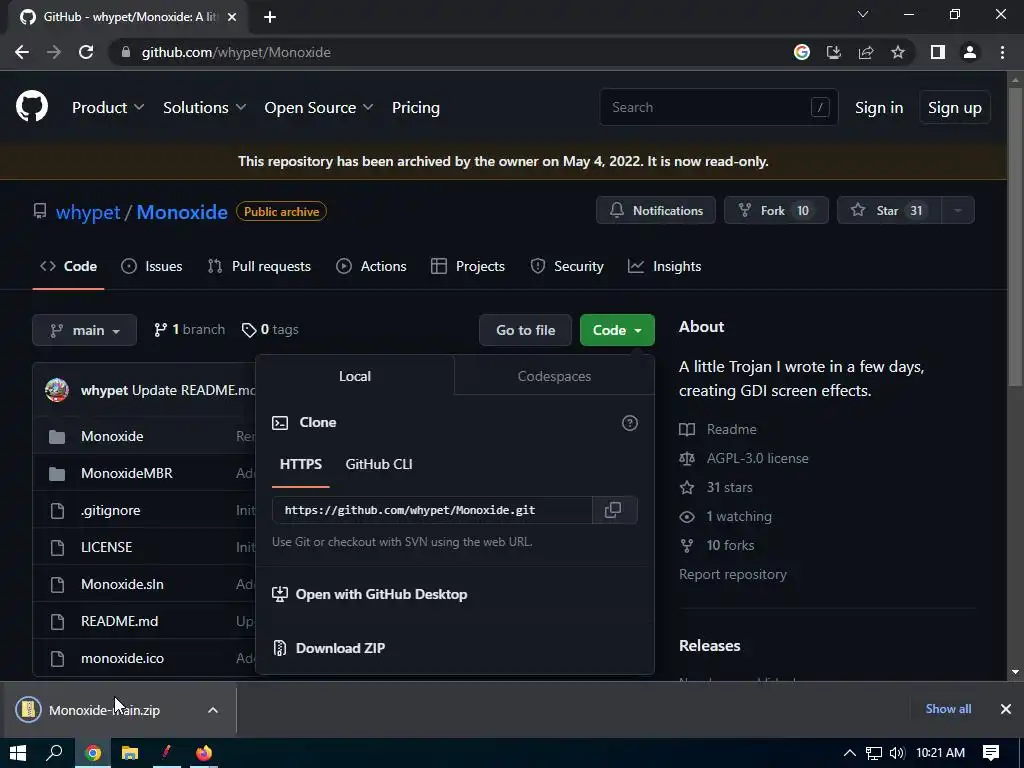
Task: Open the Monoxide.sln file
Action: [x=122, y=584]
